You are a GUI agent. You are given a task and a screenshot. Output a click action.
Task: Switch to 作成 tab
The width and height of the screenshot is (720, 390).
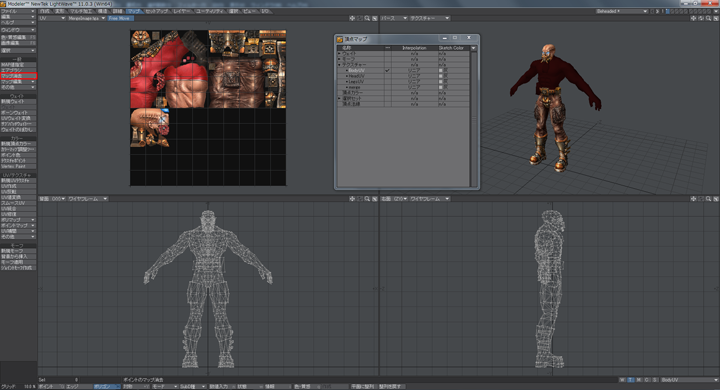tap(45, 11)
